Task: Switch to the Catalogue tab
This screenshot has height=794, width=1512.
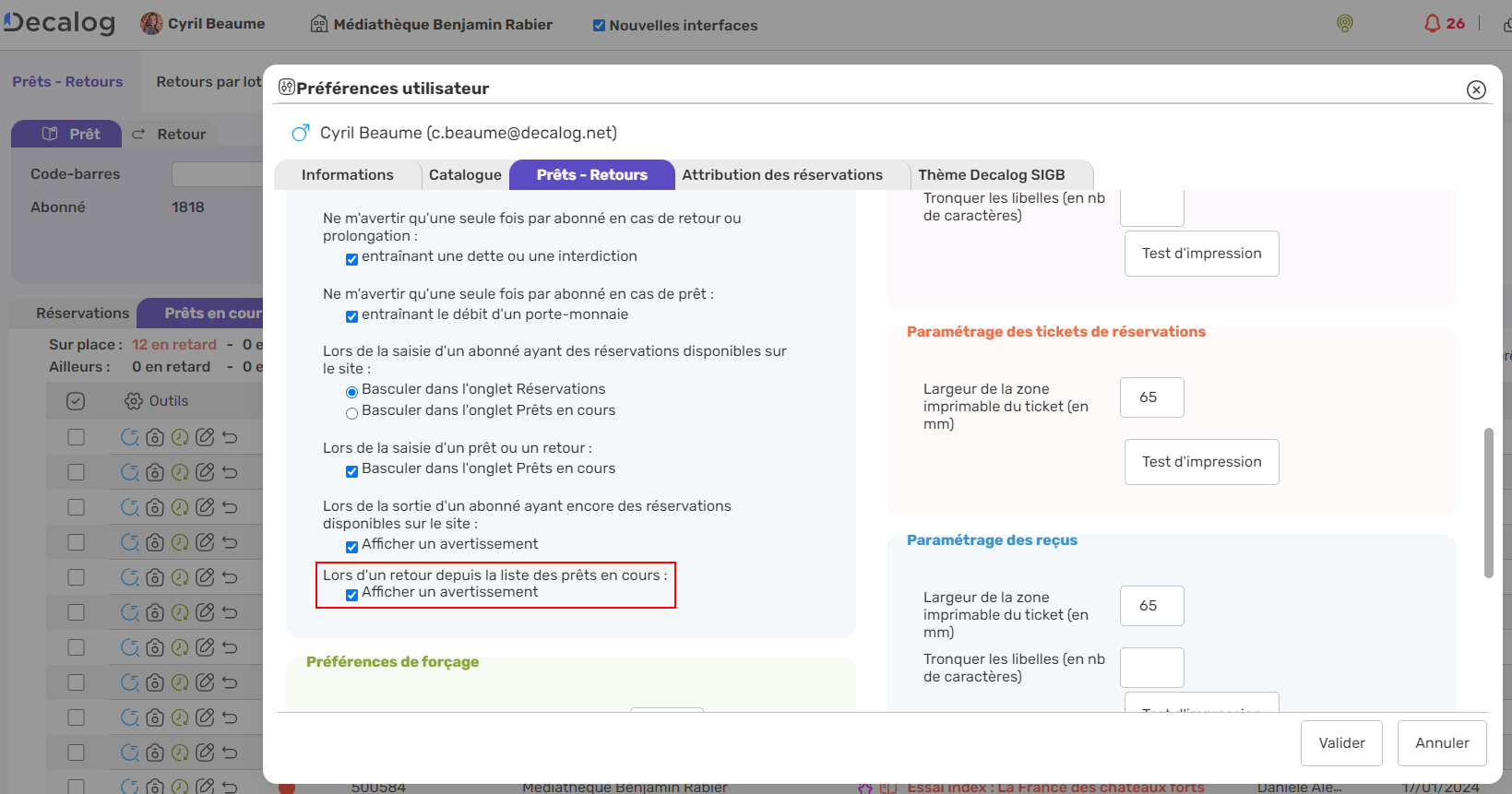Action: coord(465,175)
